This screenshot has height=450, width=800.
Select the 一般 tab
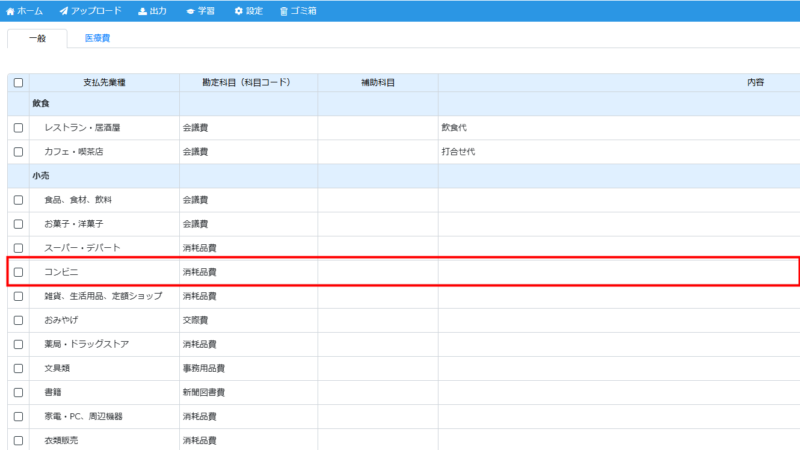coord(37,38)
